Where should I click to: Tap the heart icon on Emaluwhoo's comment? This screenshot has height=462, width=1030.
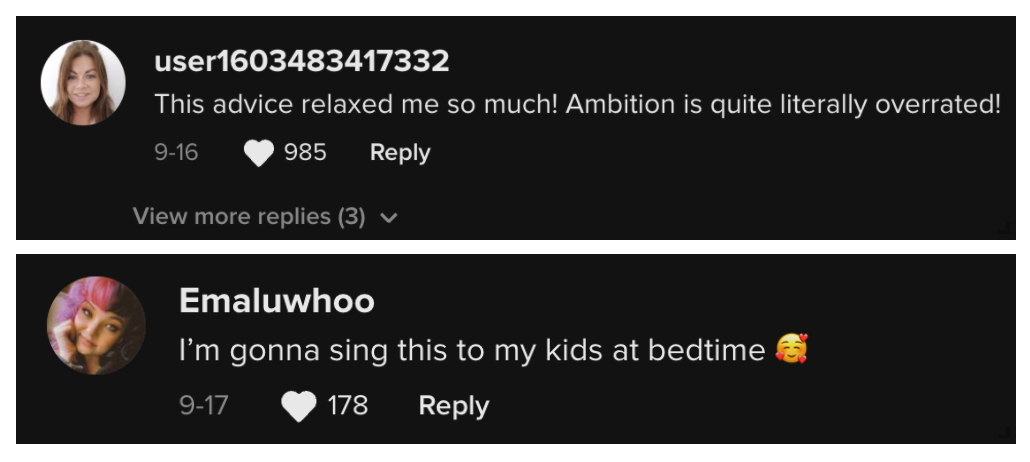[x=298, y=406]
